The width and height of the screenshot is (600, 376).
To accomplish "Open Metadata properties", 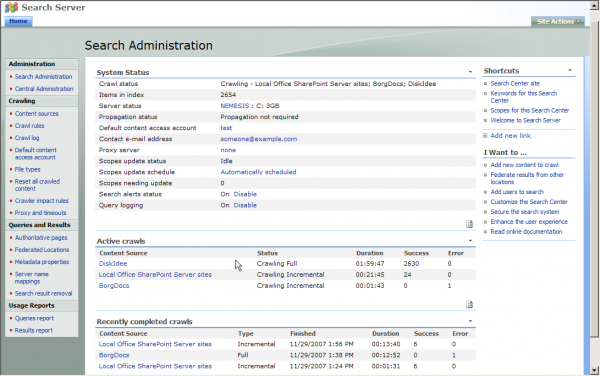I will [x=42, y=262].
